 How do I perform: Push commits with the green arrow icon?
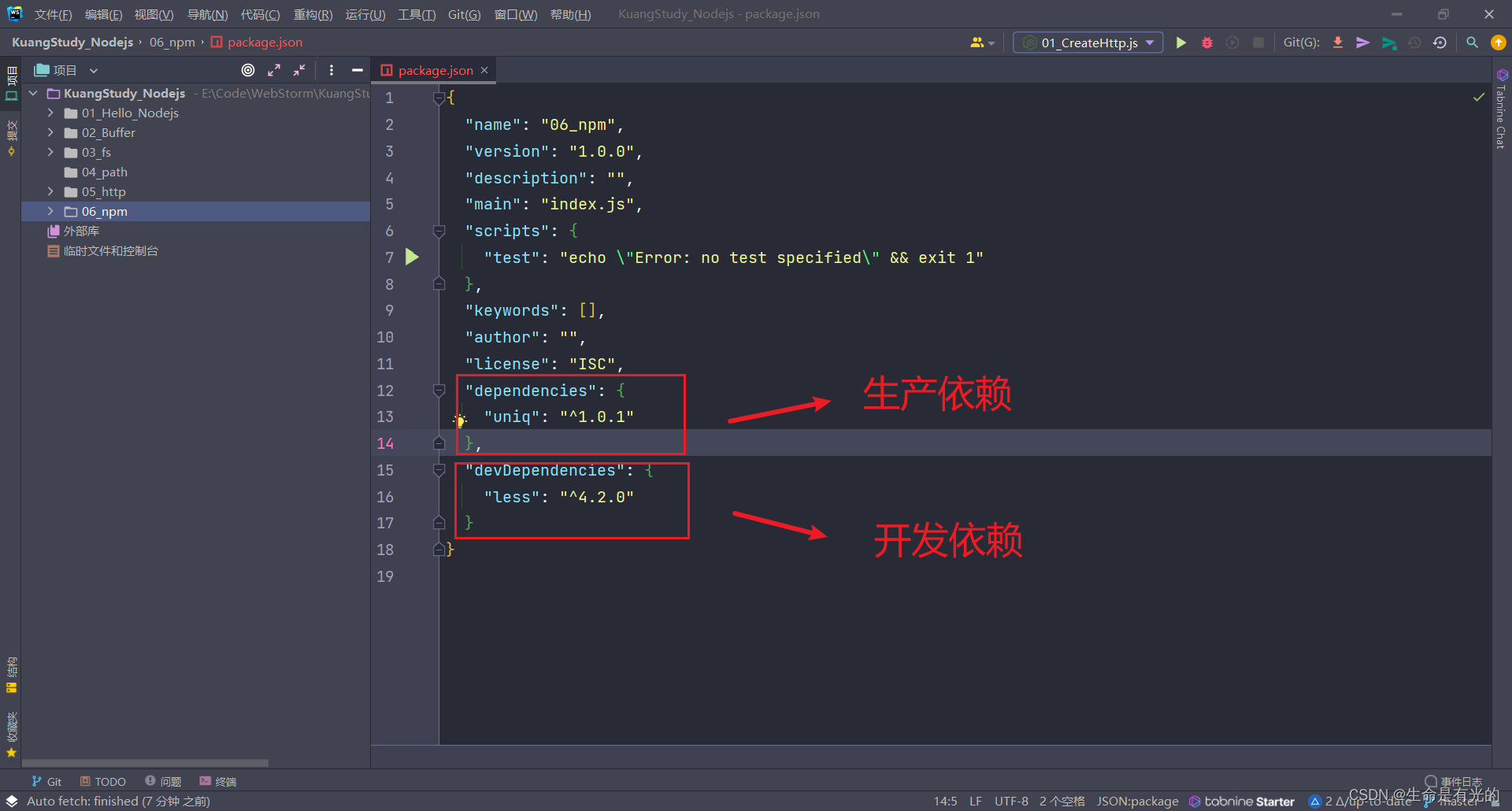click(x=1389, y=43)
